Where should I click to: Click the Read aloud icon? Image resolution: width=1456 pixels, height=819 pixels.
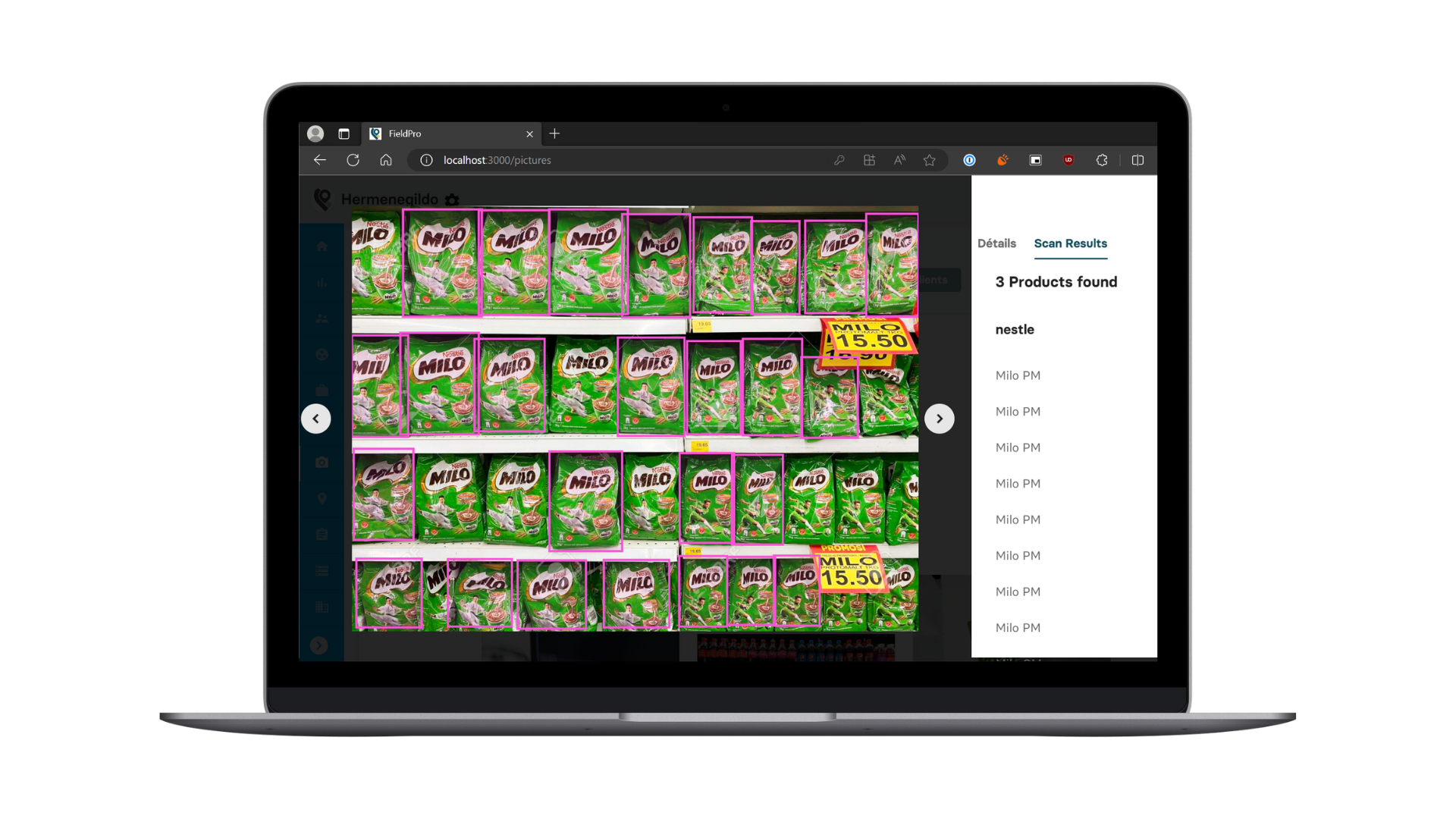[899, 160]
